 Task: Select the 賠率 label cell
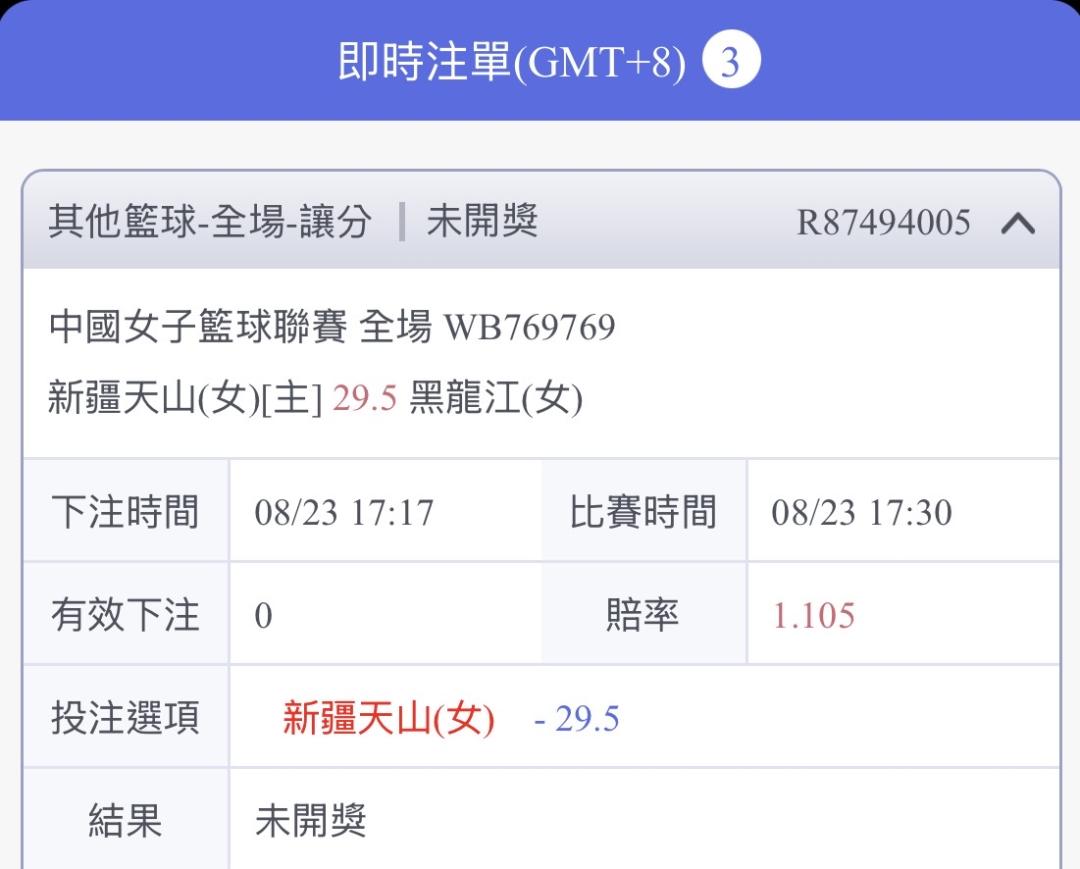click(643, 614)
